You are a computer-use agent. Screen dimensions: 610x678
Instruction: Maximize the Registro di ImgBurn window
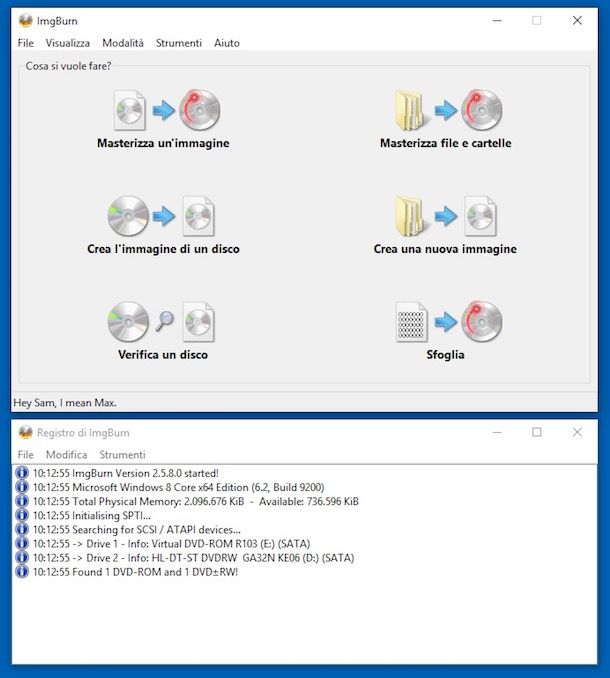537,432
